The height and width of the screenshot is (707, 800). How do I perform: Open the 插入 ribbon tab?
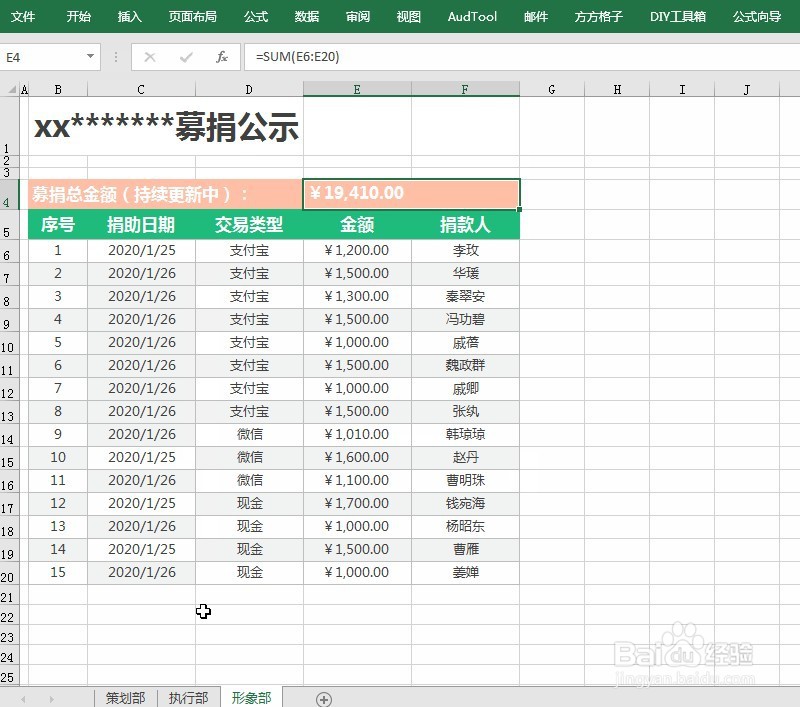tap(128, 16)
